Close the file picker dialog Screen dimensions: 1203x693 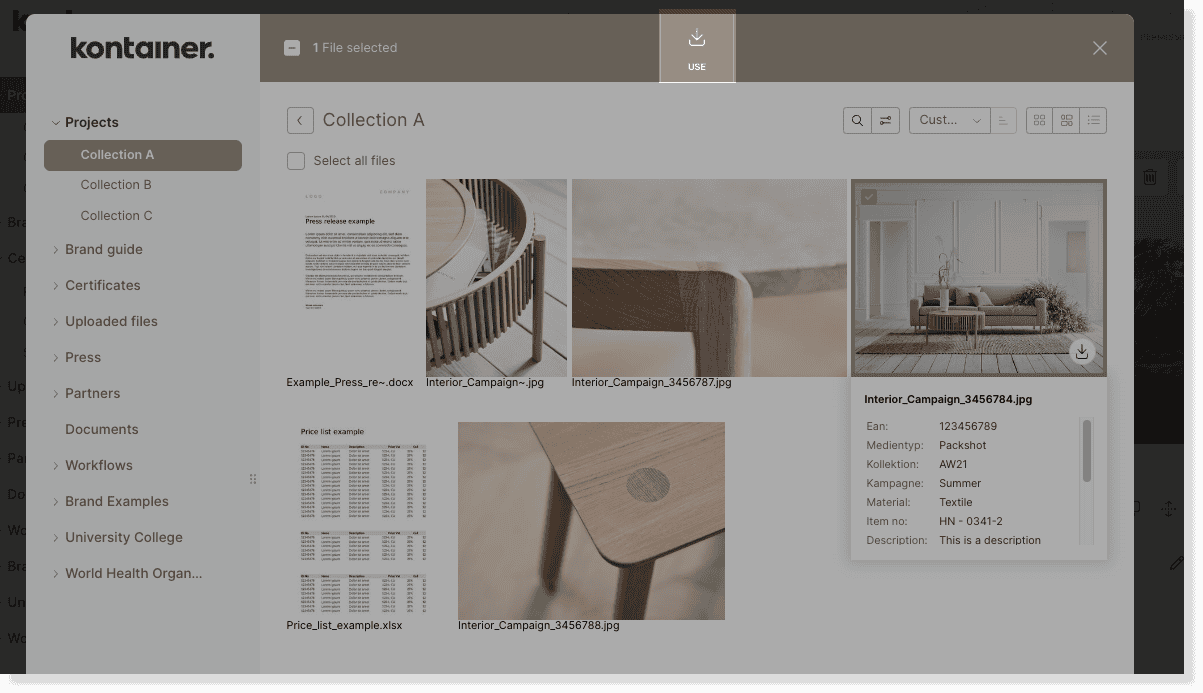coord(1100,48)
